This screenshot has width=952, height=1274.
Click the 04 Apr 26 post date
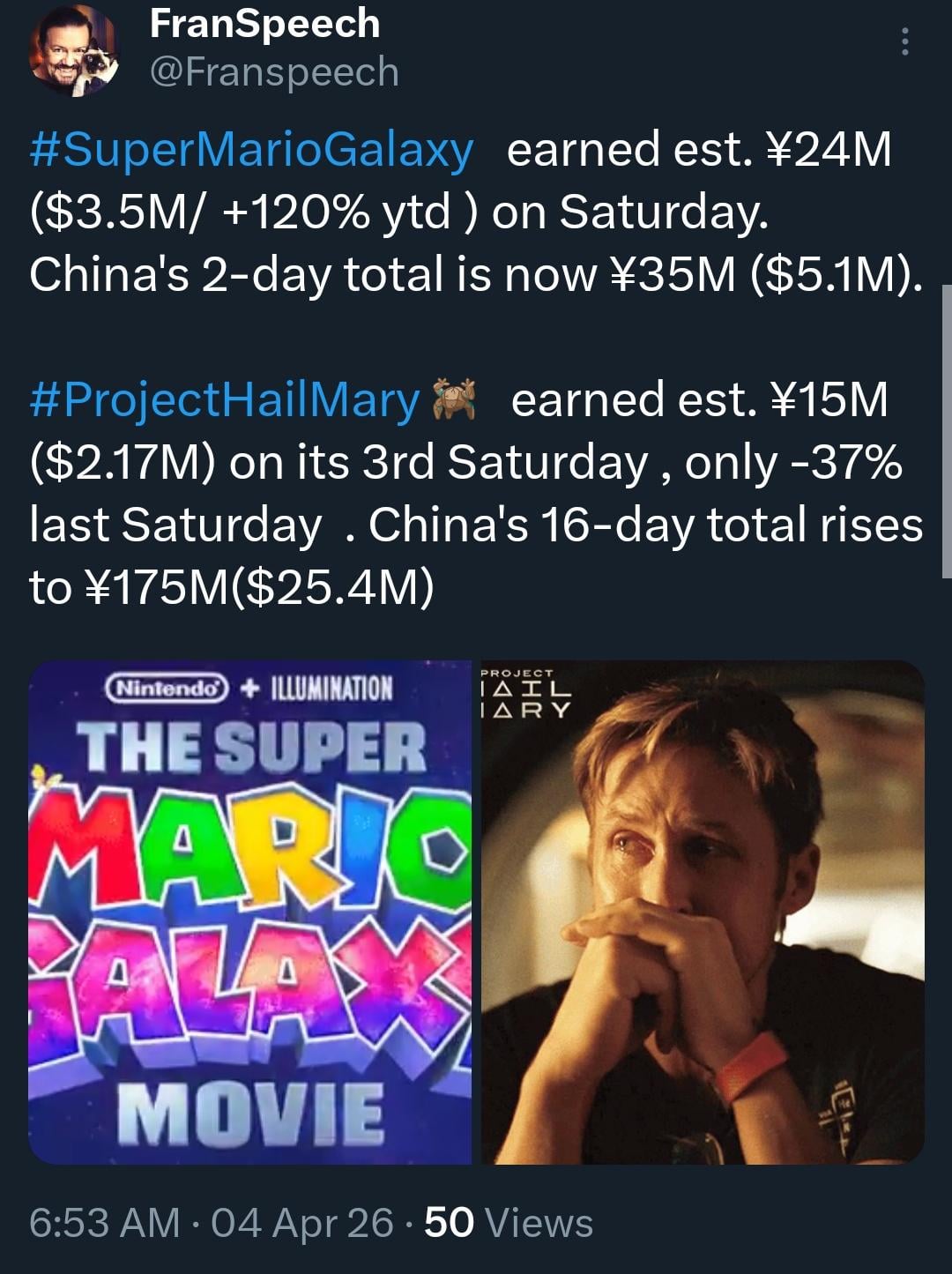[302, 1223]
